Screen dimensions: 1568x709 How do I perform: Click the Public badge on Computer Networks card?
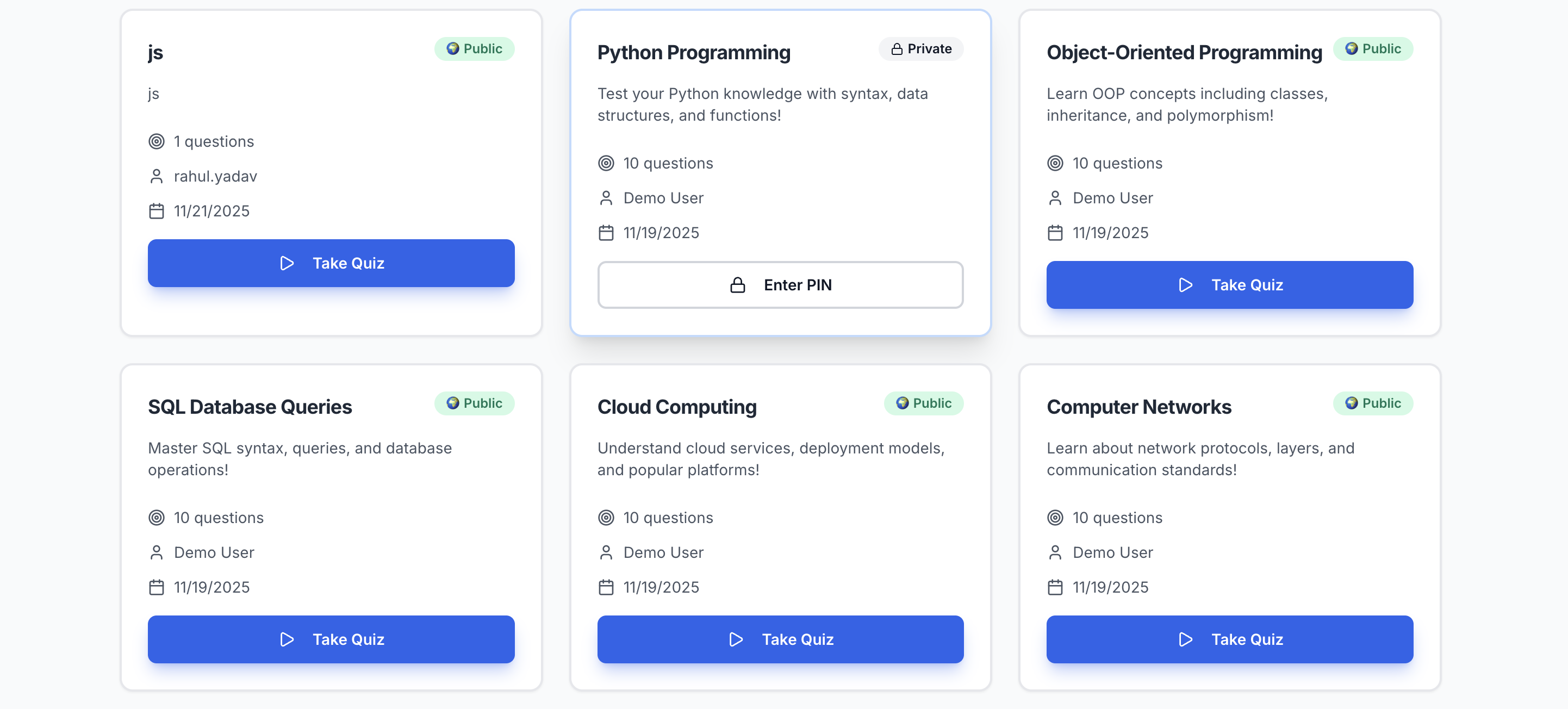tap(1373, 403)
